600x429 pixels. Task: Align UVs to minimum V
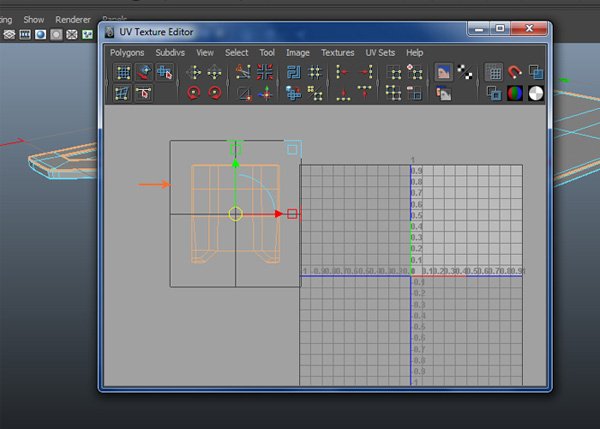(x=343, y=94)
